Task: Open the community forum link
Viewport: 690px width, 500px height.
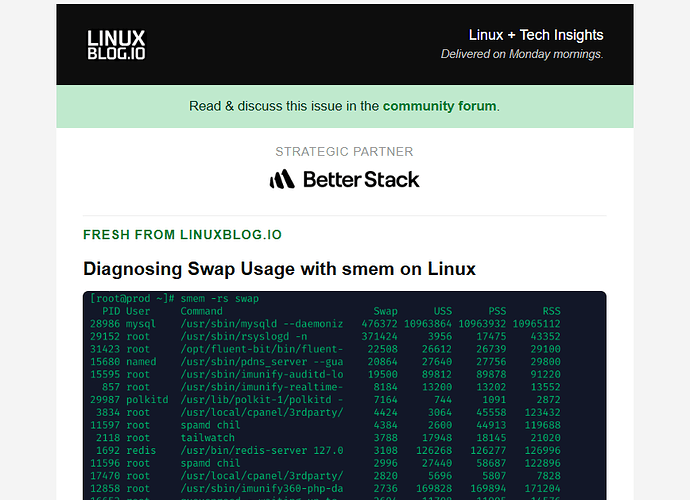Action: tap(439, 106)
